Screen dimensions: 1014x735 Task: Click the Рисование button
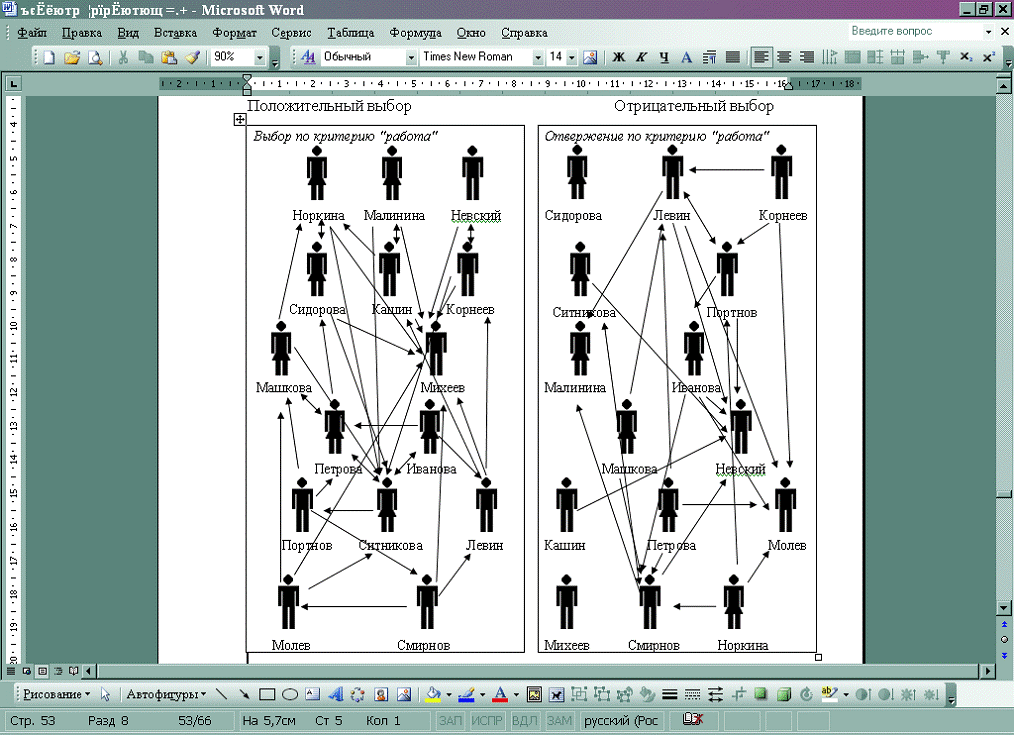pyautogui.click(x=56, y=694)
